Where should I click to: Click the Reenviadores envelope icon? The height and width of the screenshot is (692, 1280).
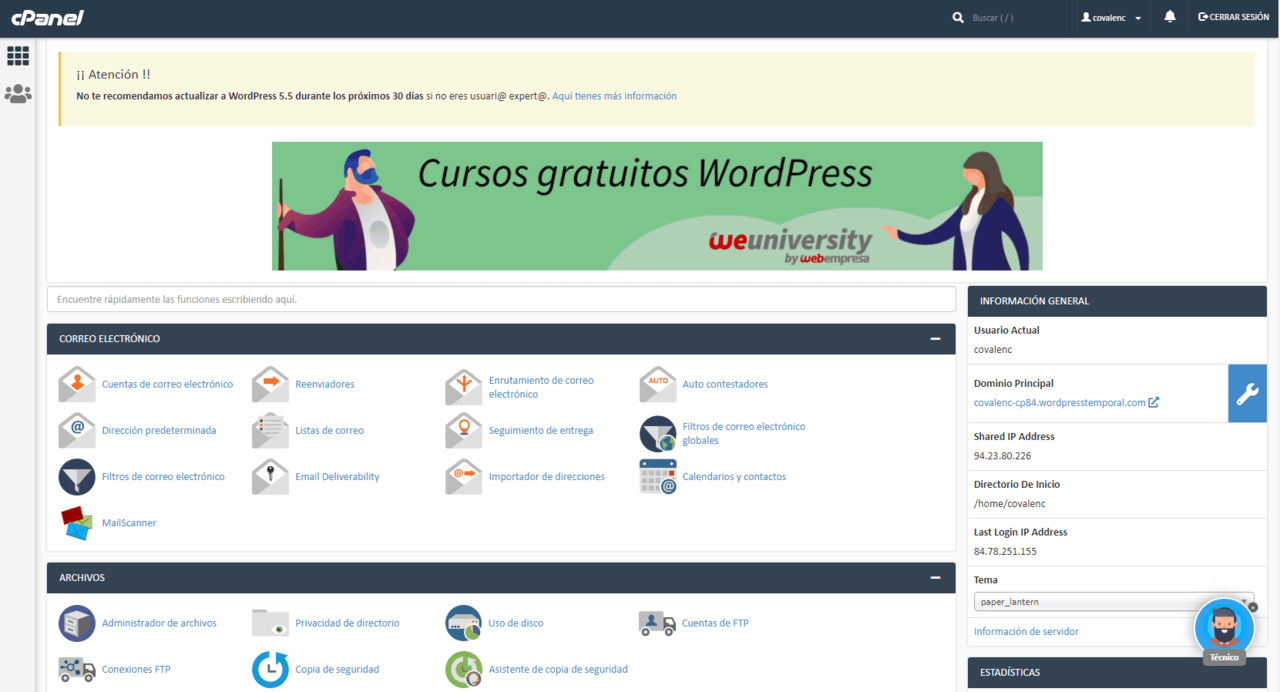point(270,384)
